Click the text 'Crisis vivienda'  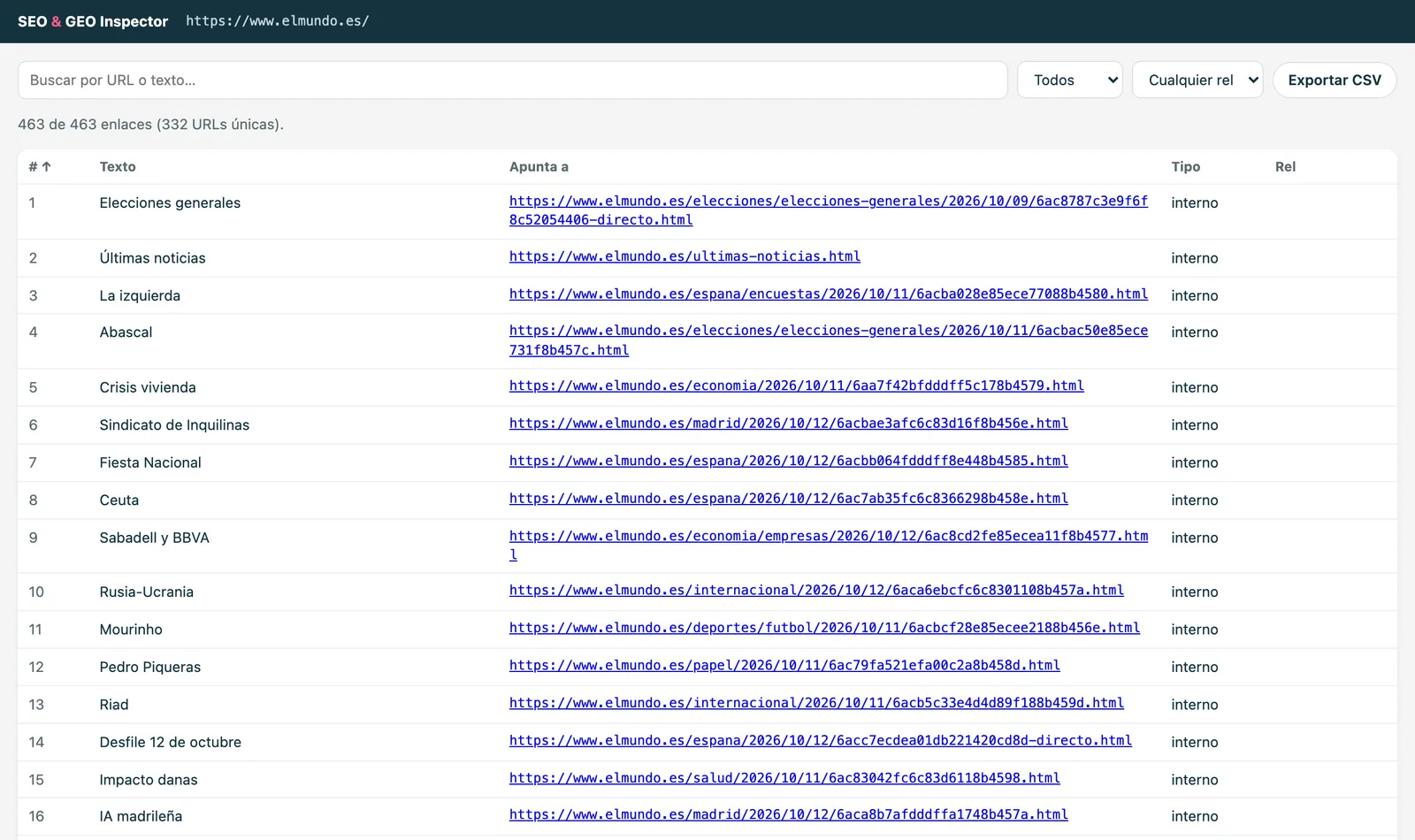(x=148, y=387)
